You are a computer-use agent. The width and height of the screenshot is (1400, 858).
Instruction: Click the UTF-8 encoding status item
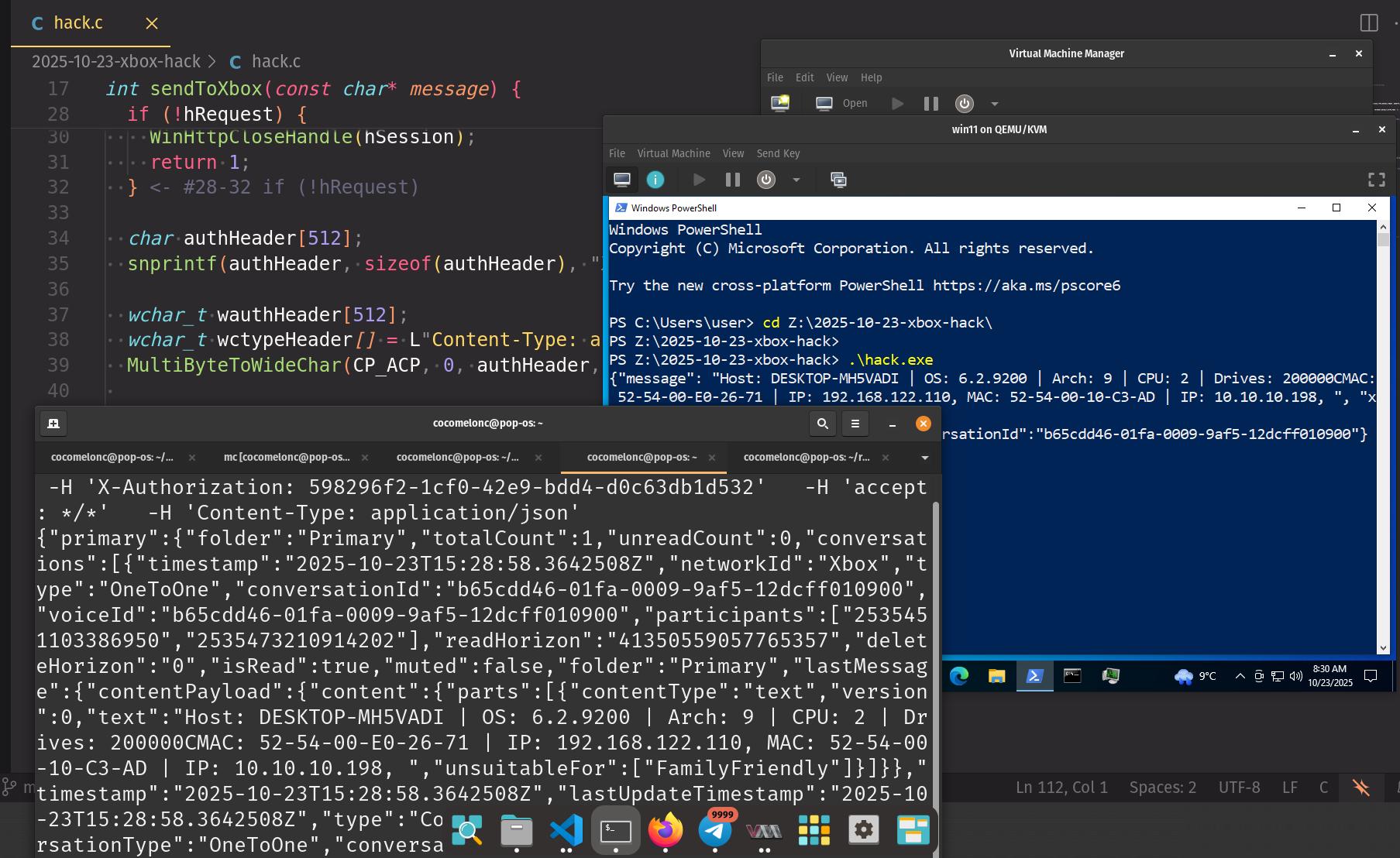(1239, 788)
